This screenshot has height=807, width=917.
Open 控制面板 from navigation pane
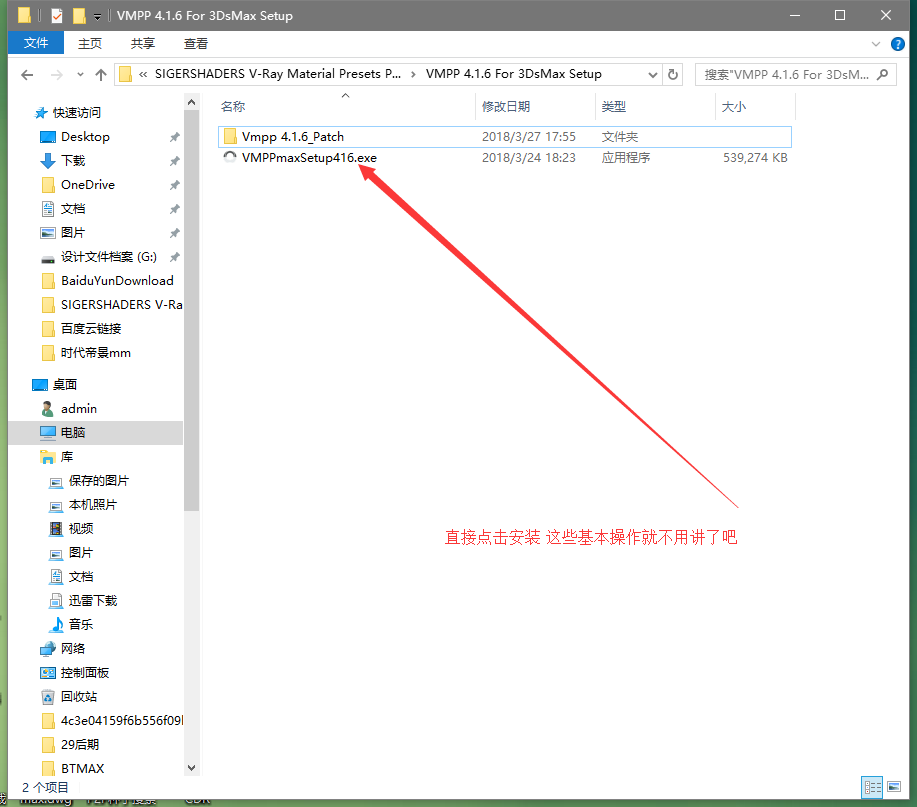click(85, 672)
